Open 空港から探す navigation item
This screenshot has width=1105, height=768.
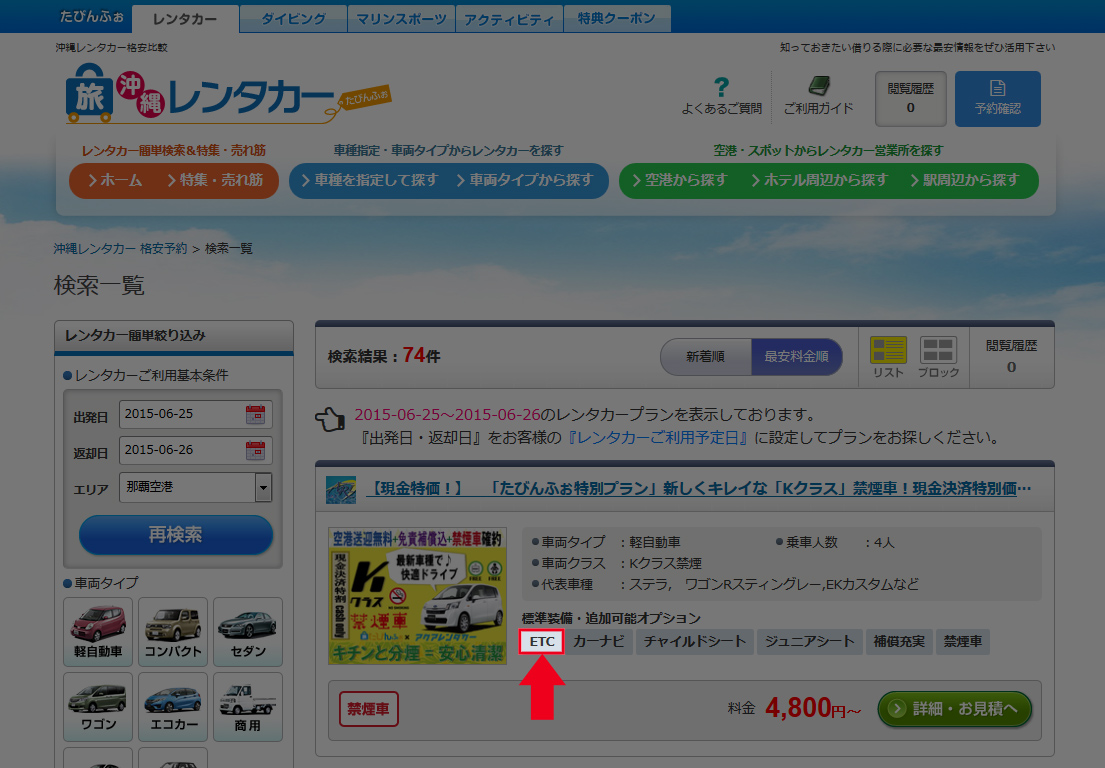pyautogui.click(x=679, y=180)
